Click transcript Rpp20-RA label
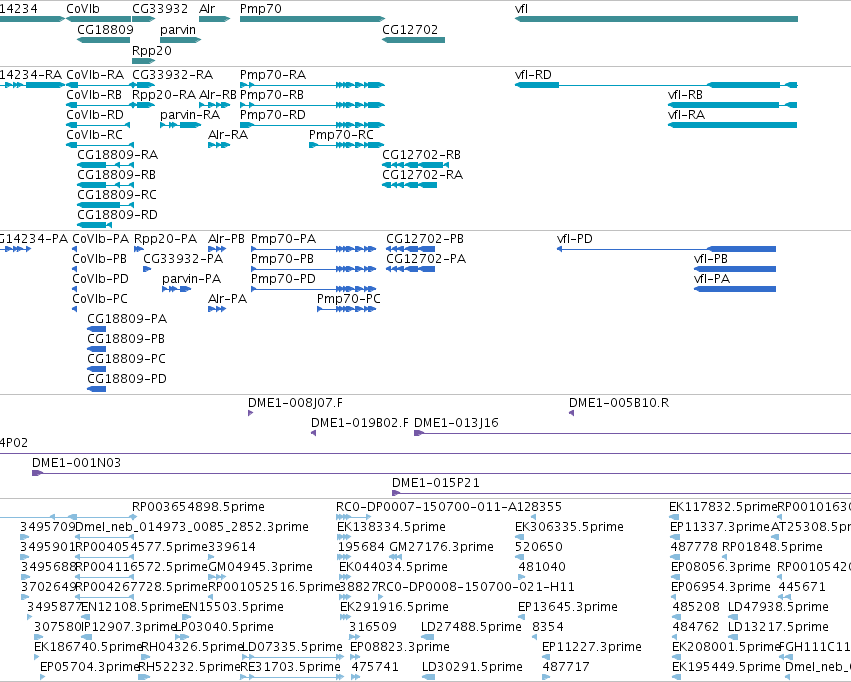This screenshot has width=851, height=682. point(164,94)
